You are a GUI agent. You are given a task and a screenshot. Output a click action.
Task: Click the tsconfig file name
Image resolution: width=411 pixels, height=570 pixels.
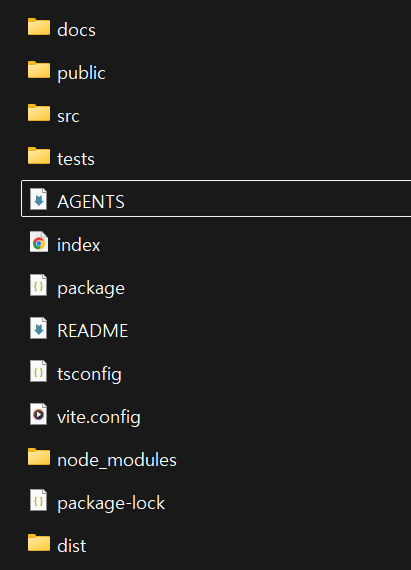[89, 374]
